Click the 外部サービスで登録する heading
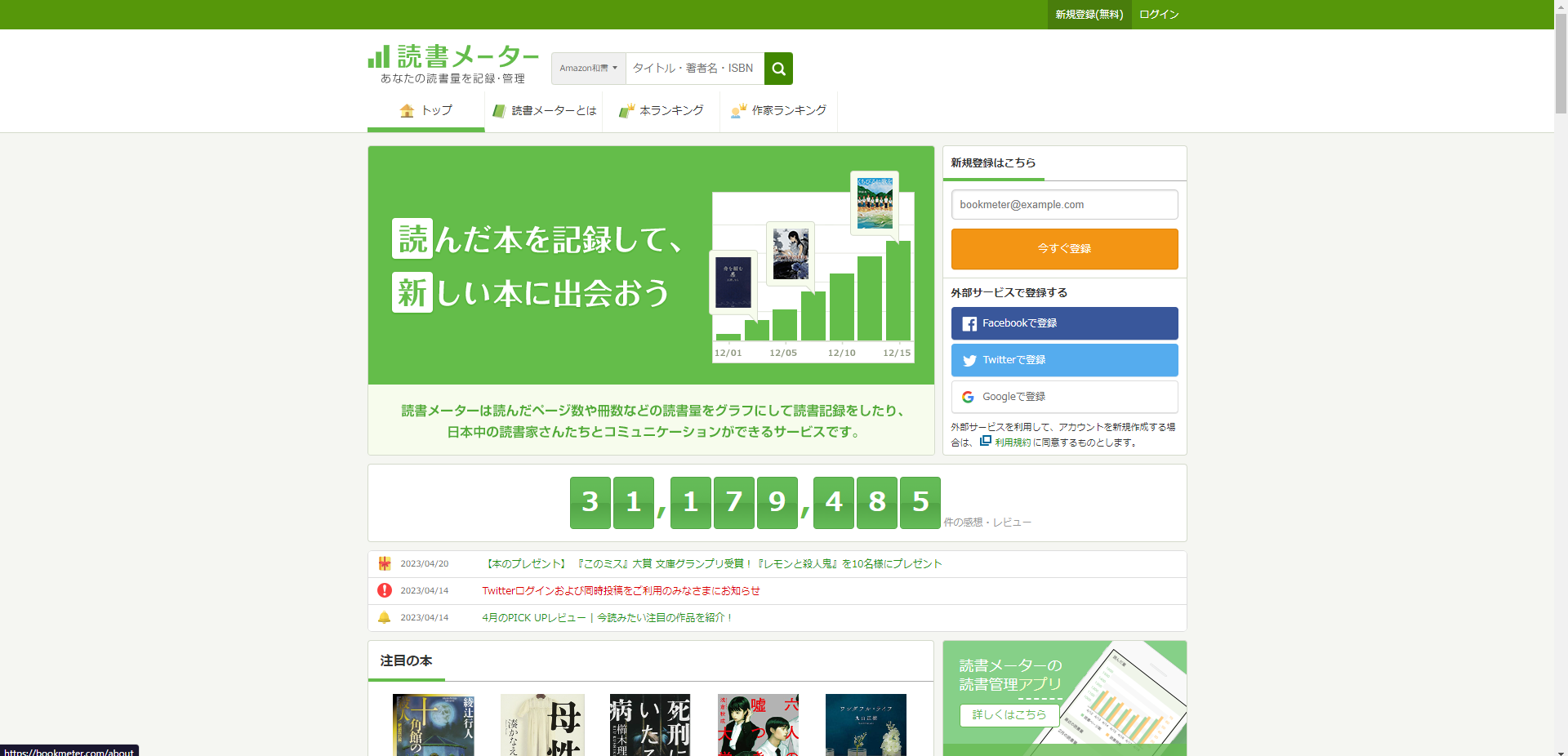 pos(1009,292)
